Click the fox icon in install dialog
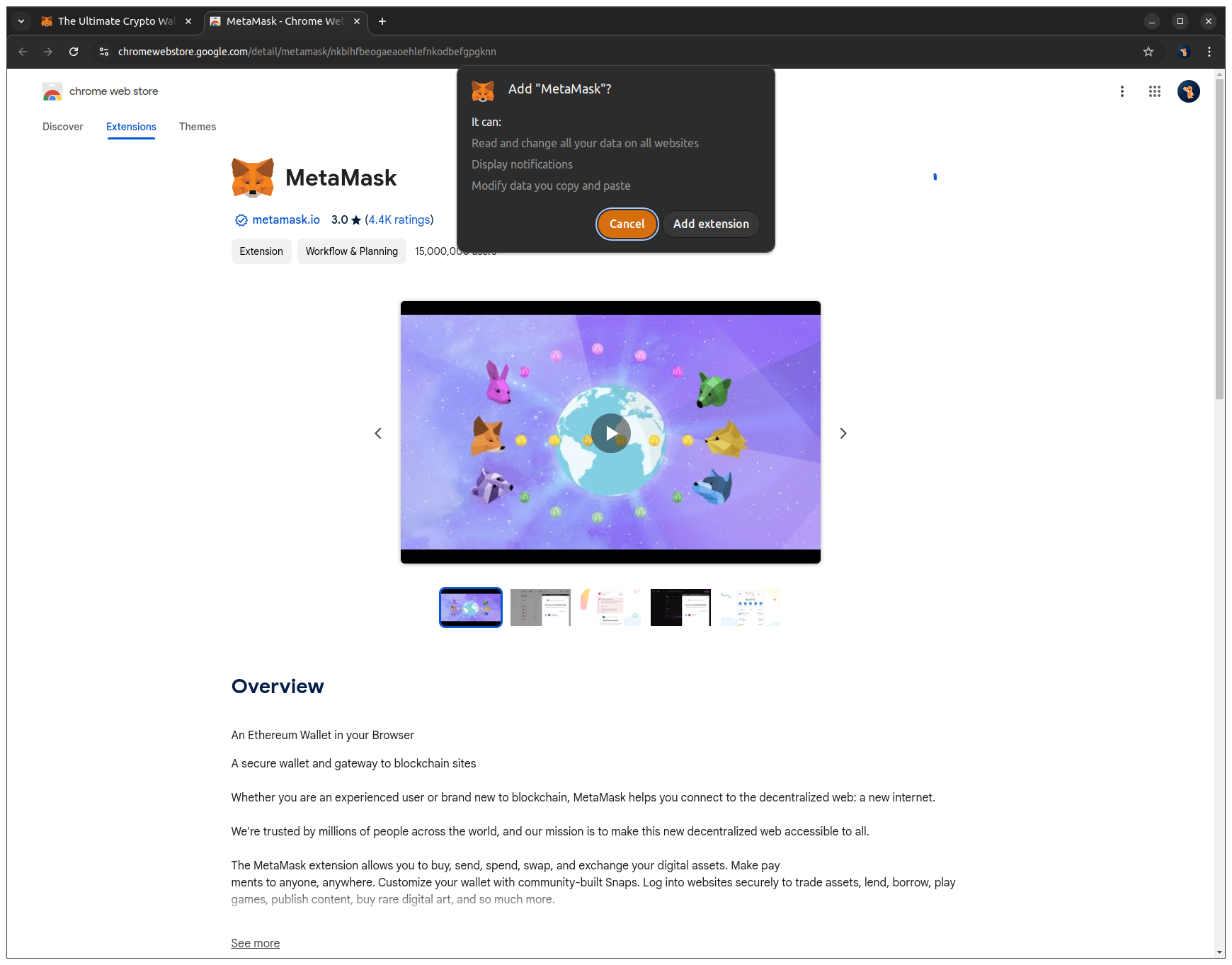 pyautogui.click(x=483, y=90)
